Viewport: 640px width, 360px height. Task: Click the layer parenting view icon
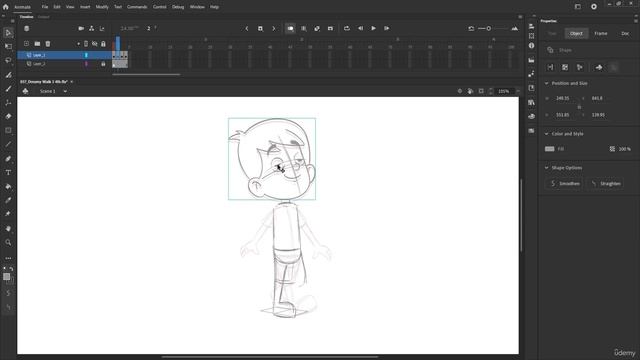[91, 29]
